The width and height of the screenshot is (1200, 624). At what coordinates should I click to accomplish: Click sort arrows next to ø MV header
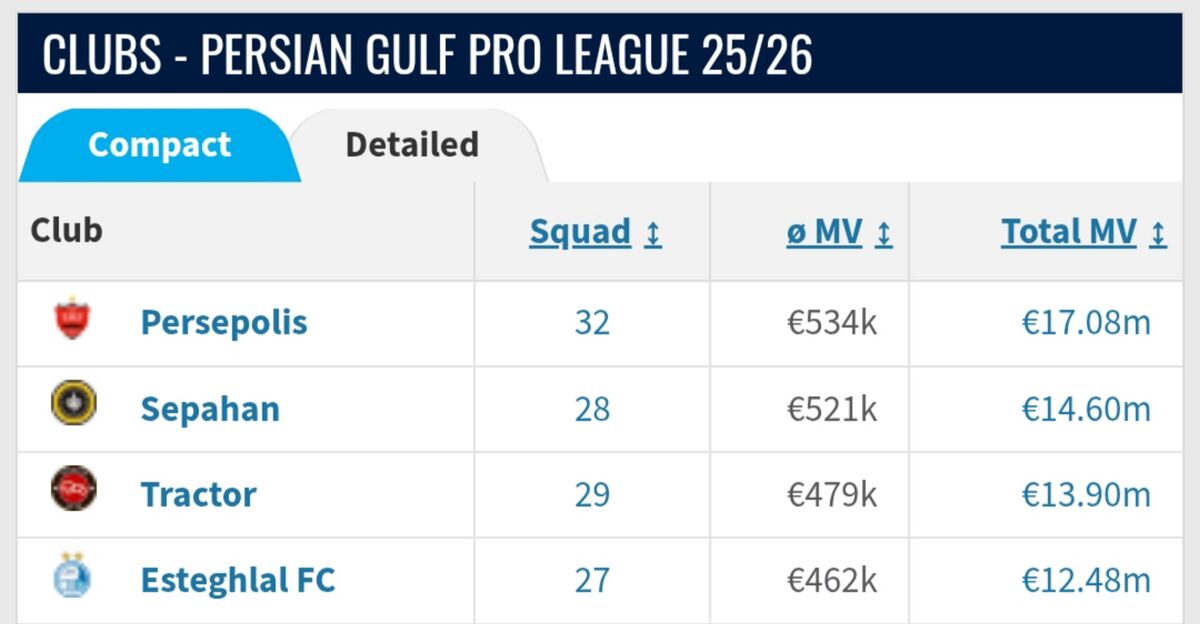883,234
